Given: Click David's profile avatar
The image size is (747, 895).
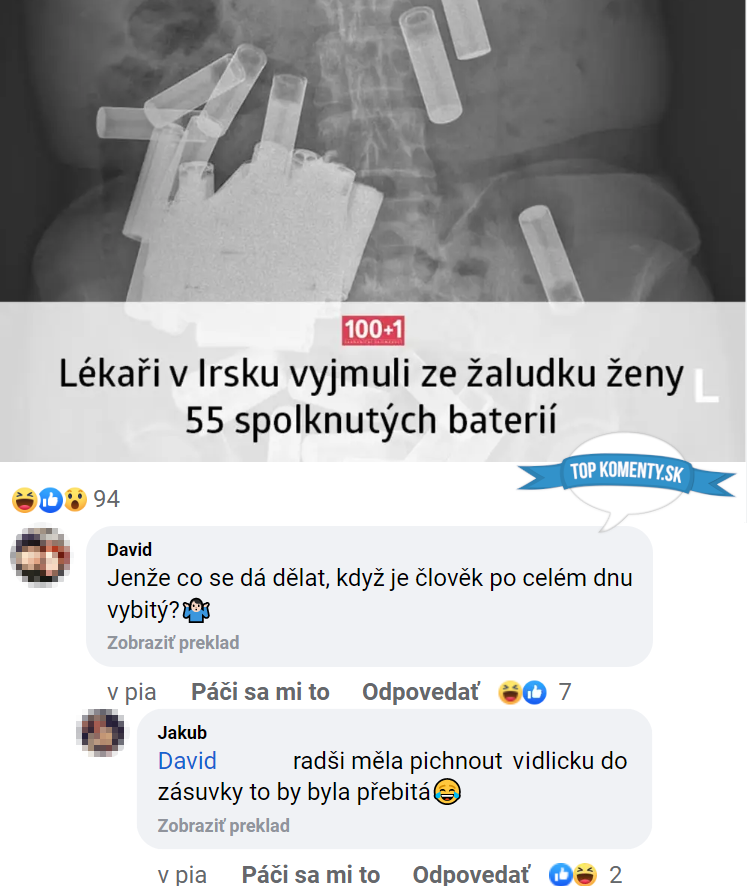Looking at the screenshot, I should tap(41, 557).
